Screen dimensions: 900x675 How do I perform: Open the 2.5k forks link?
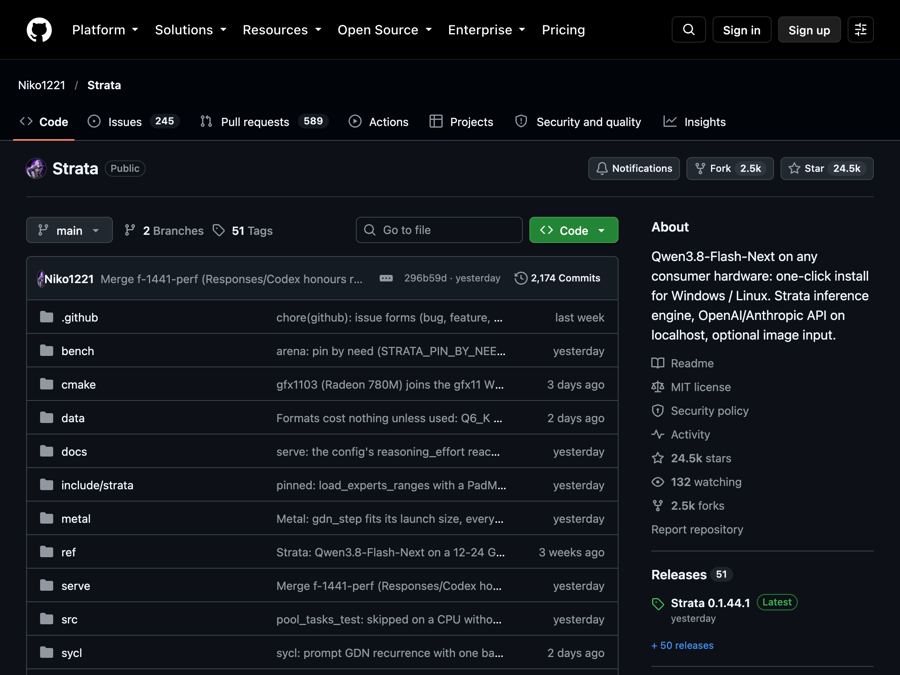(x=697, y=506)
